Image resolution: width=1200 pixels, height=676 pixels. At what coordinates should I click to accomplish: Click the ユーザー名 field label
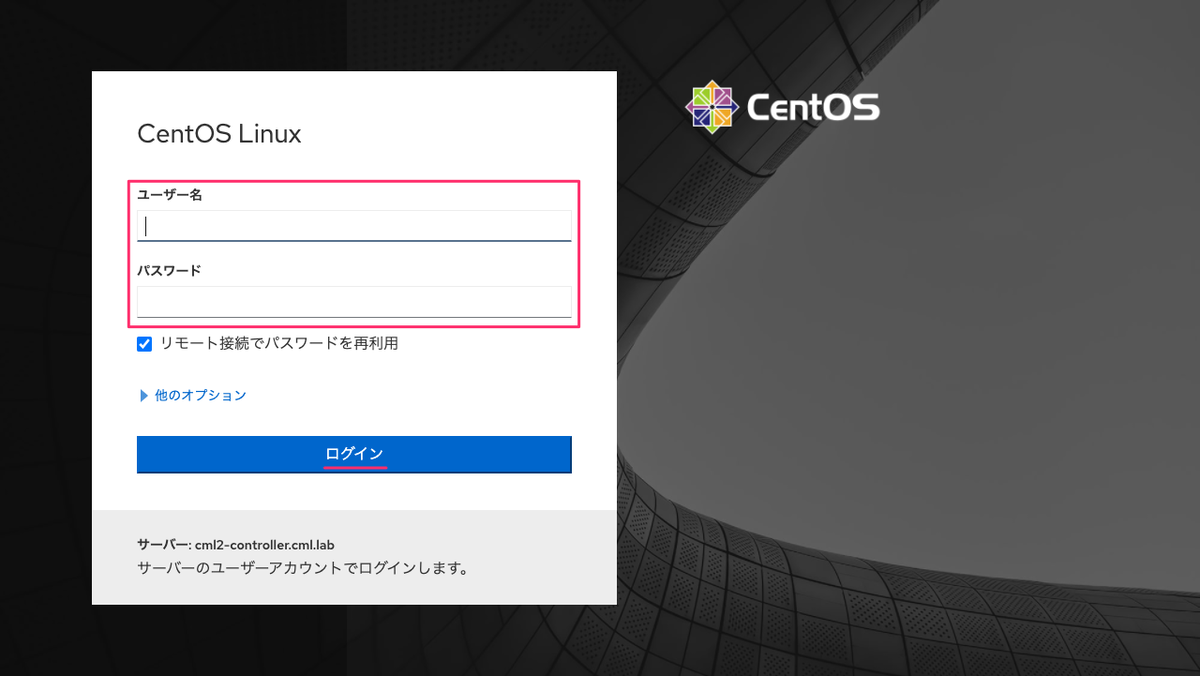170,195
